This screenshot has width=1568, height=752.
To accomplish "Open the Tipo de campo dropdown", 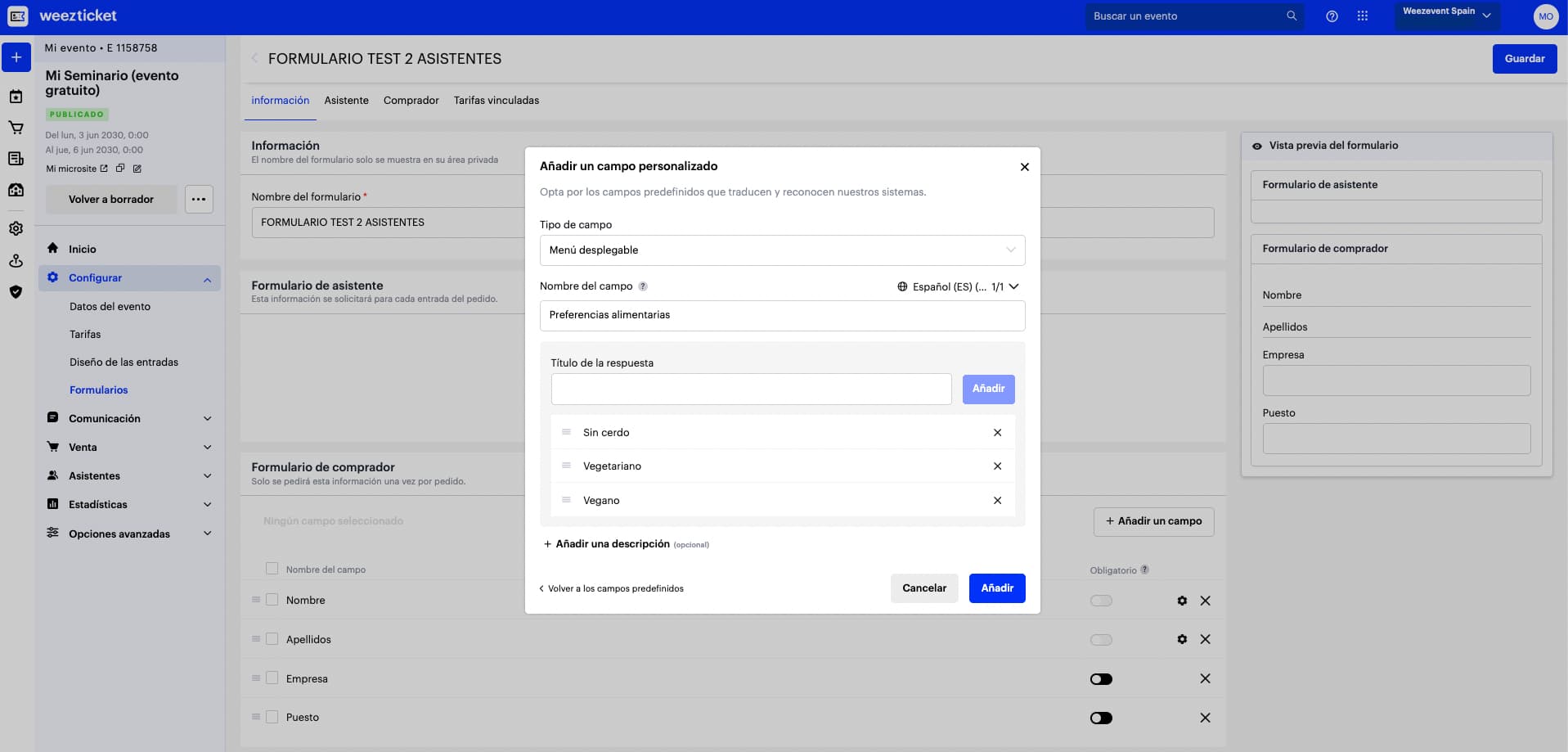I will [x=782, y=250].
